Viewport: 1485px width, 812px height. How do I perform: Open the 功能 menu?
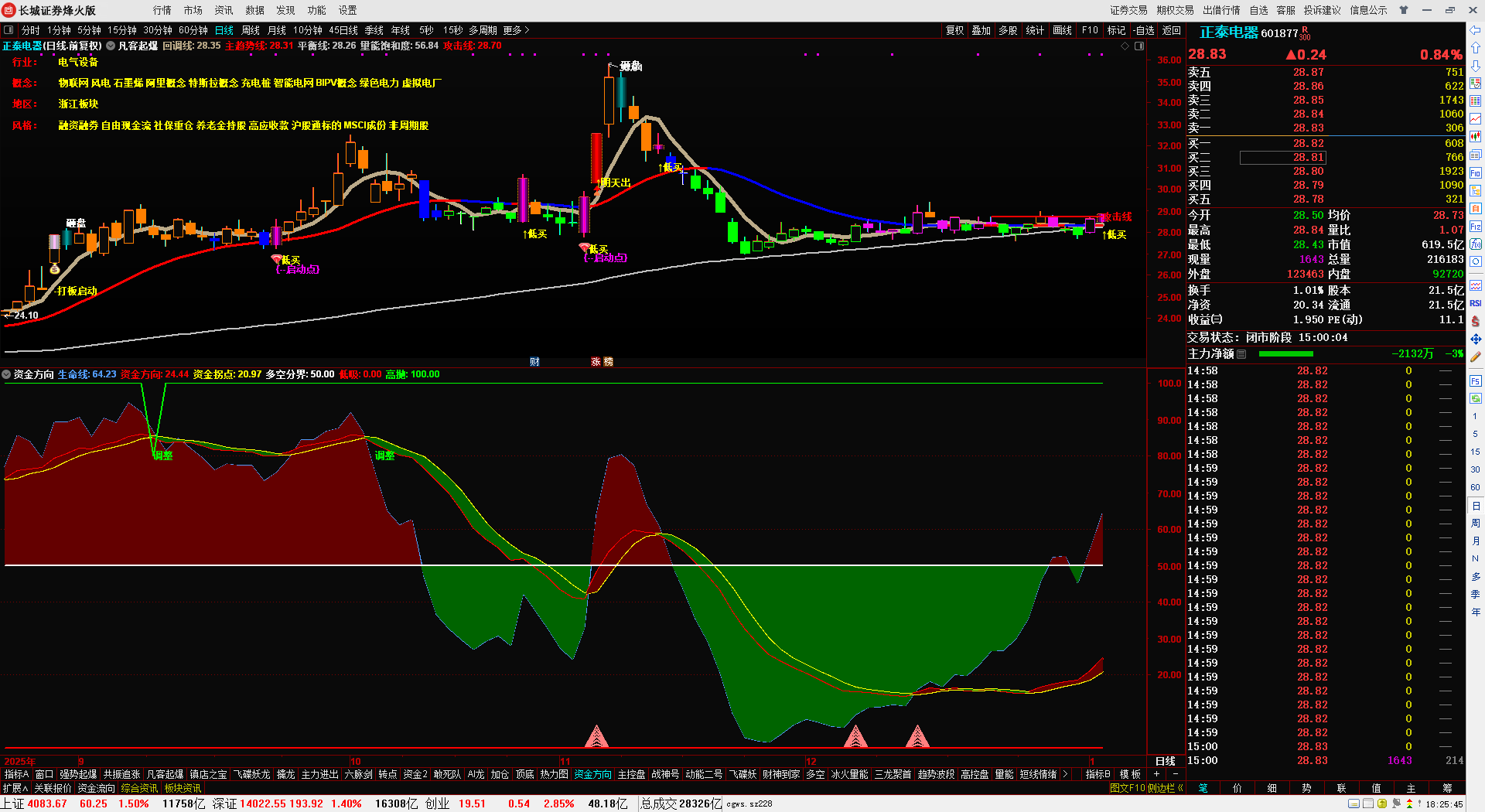coord(317,10)
